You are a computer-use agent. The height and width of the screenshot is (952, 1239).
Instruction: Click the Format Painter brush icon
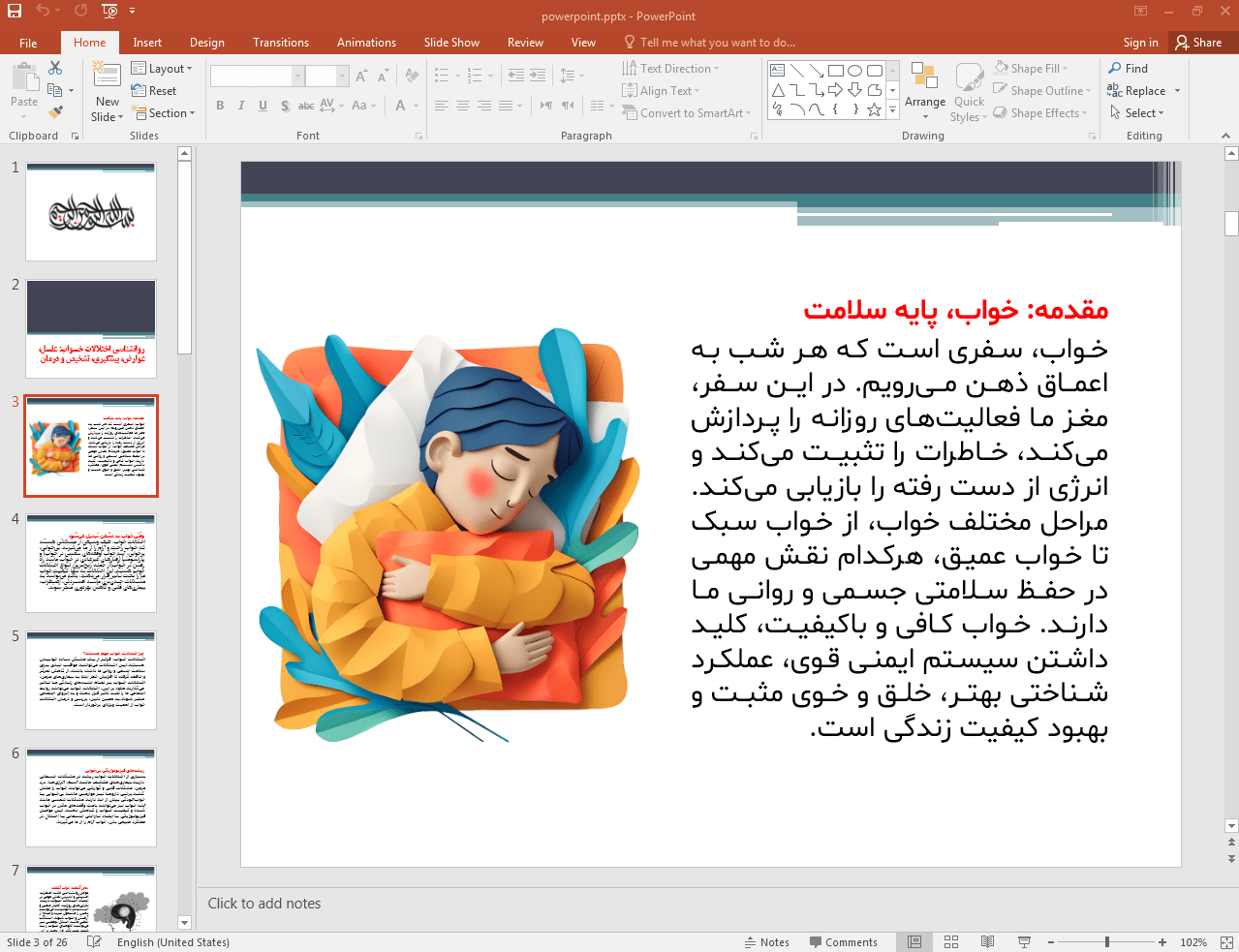point(56,112)
